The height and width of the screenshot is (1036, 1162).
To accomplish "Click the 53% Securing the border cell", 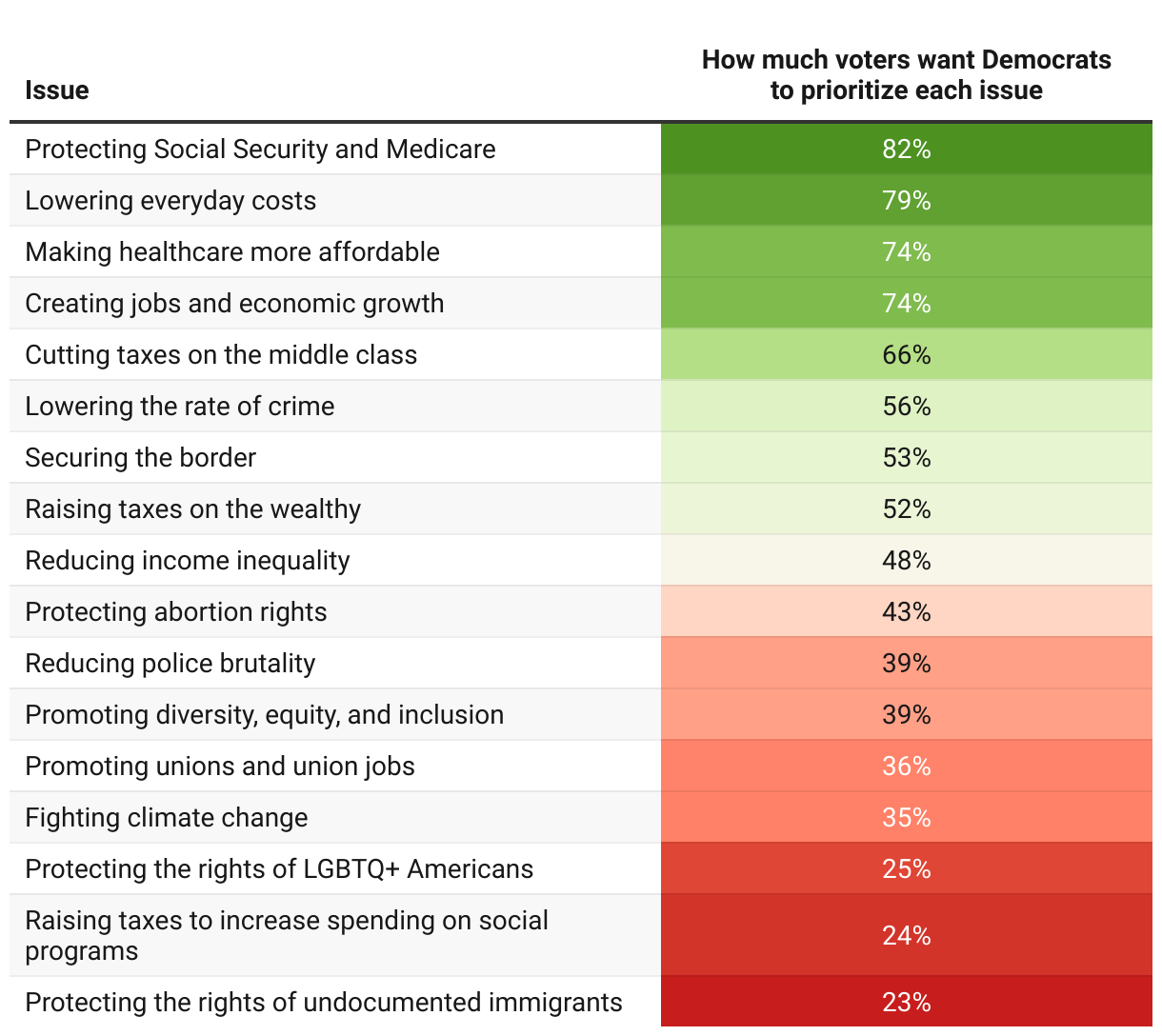I will point(906,458).
